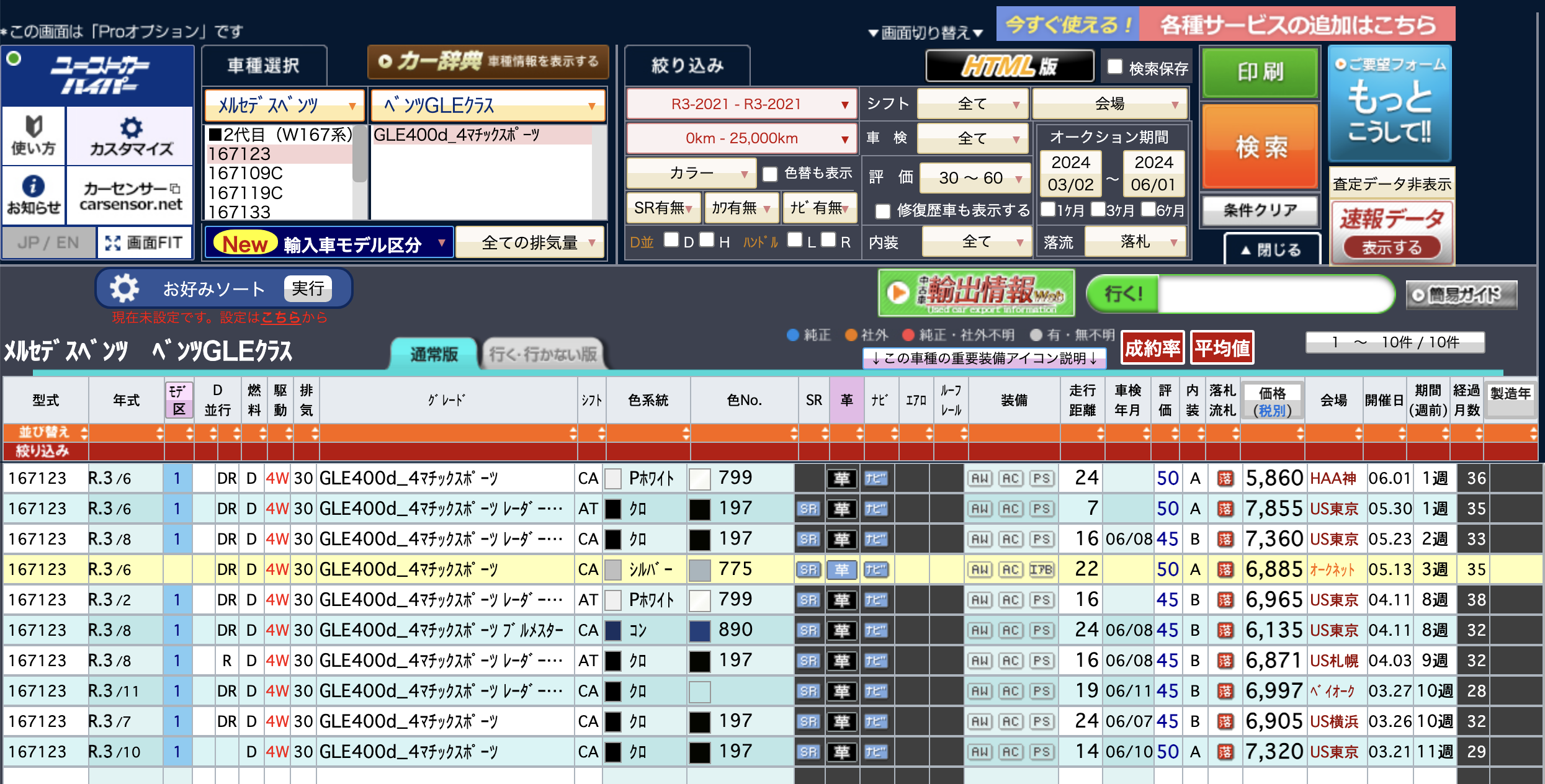Click the 型式 sort arrows
This screenshot has width=1545, height=784.
[84, 433]
